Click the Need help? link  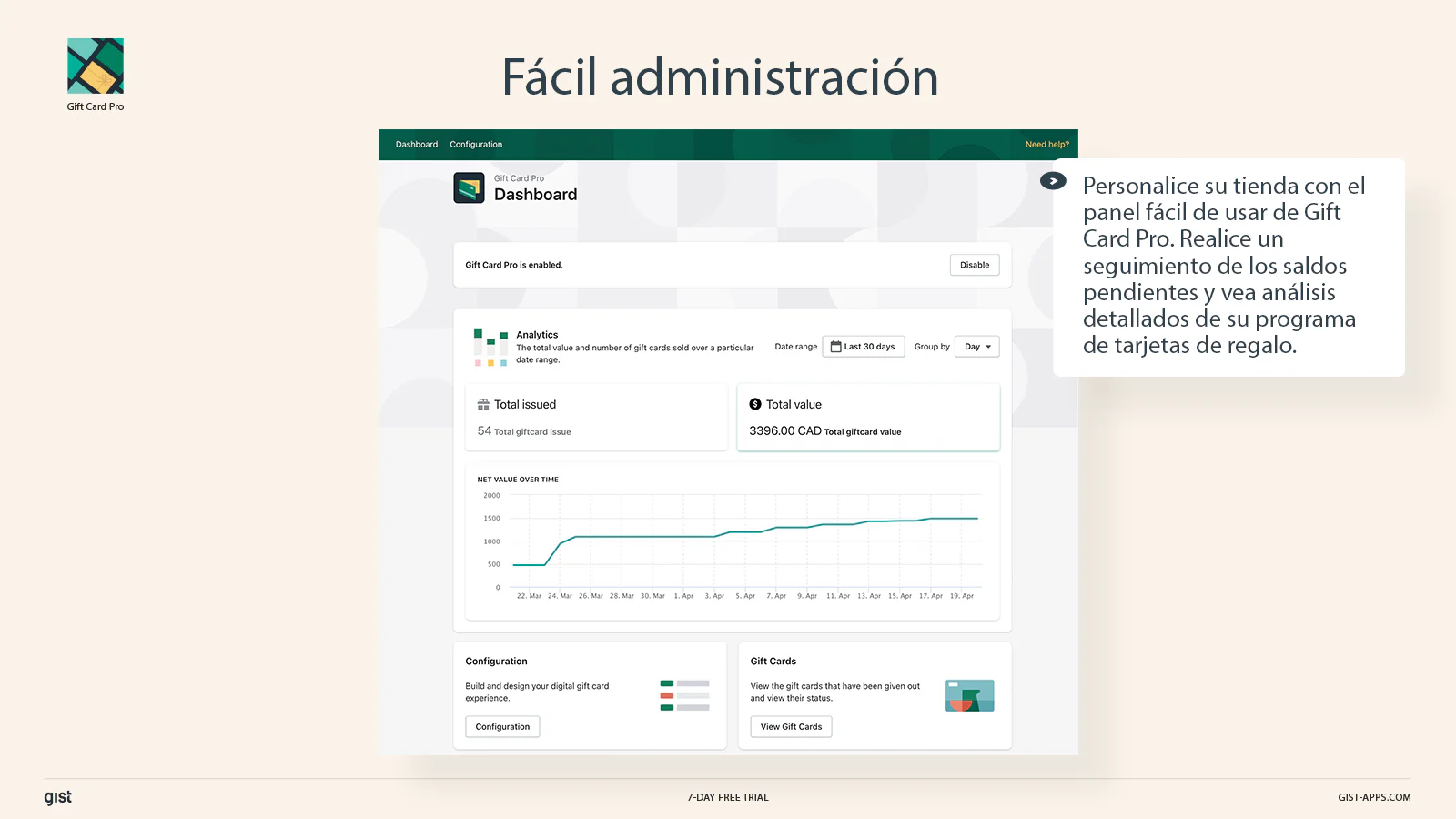pyautogui.click(x=1047, y=145)
